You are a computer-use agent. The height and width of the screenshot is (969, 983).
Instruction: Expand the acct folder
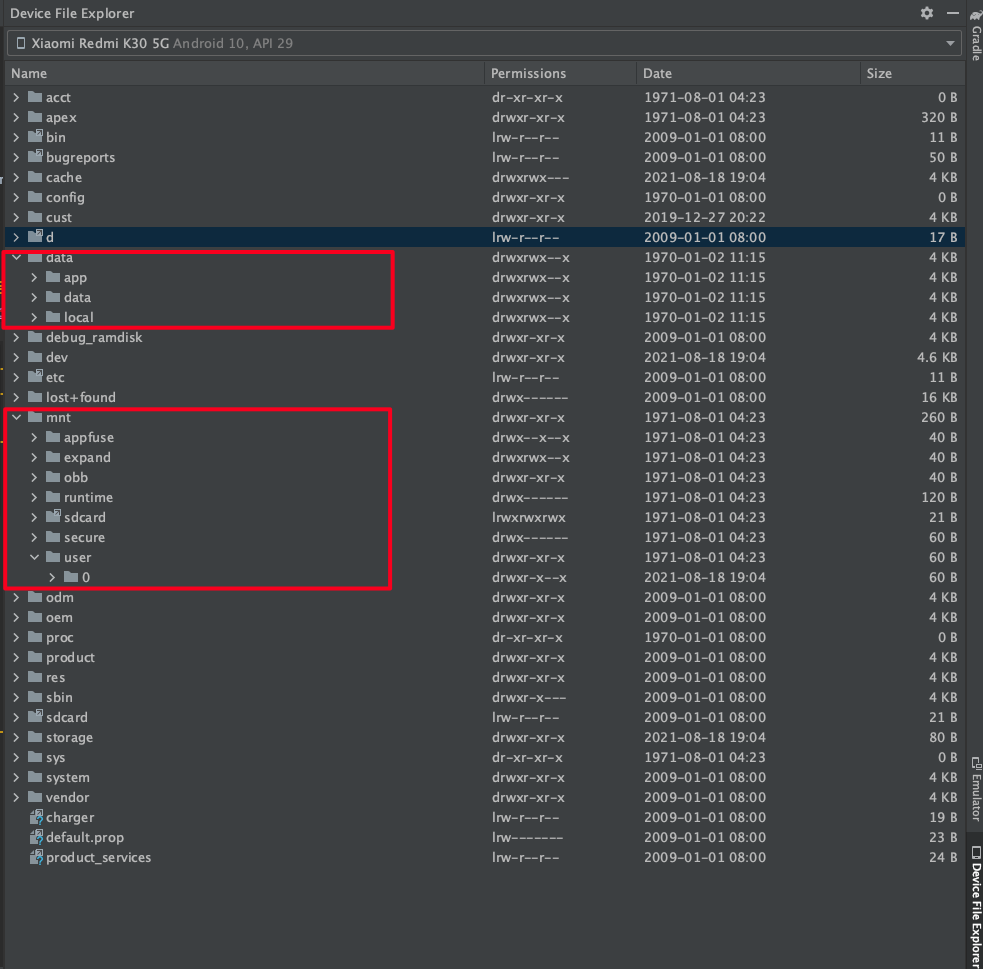pyautogui.click(x=16, y=97)
